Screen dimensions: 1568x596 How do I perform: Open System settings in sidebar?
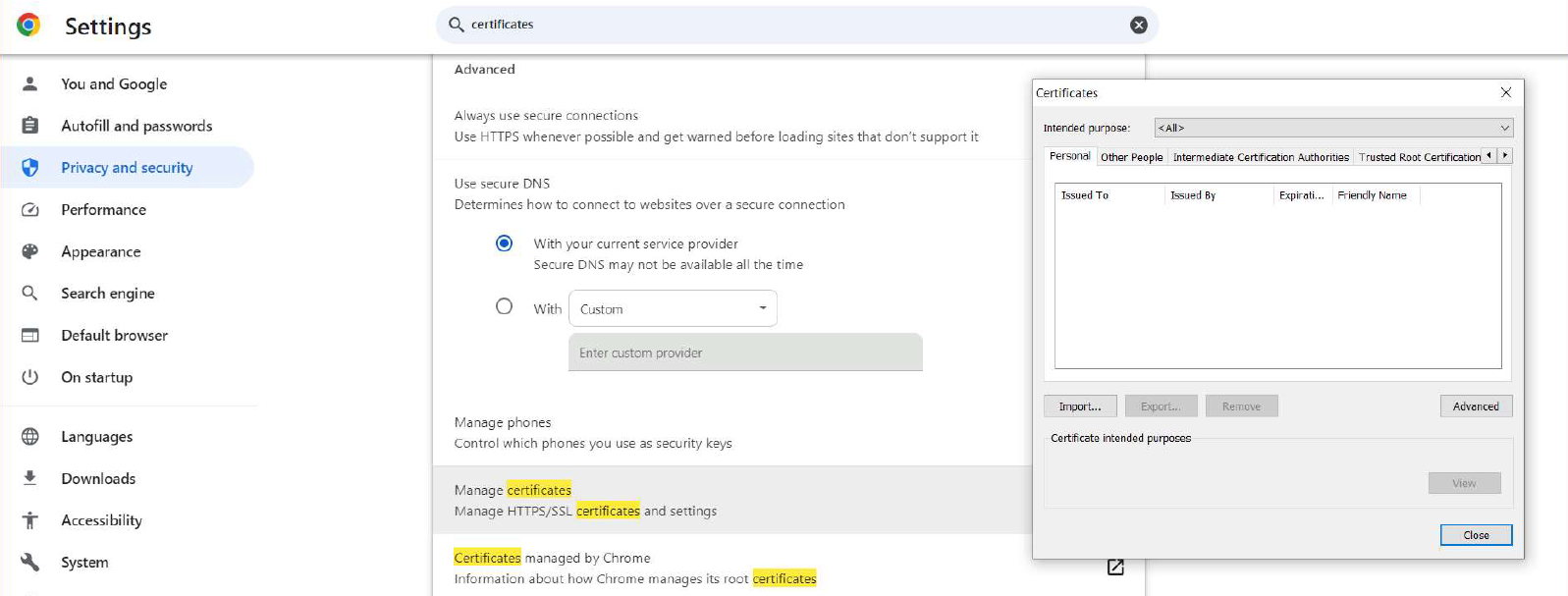(x=84, y=563)
